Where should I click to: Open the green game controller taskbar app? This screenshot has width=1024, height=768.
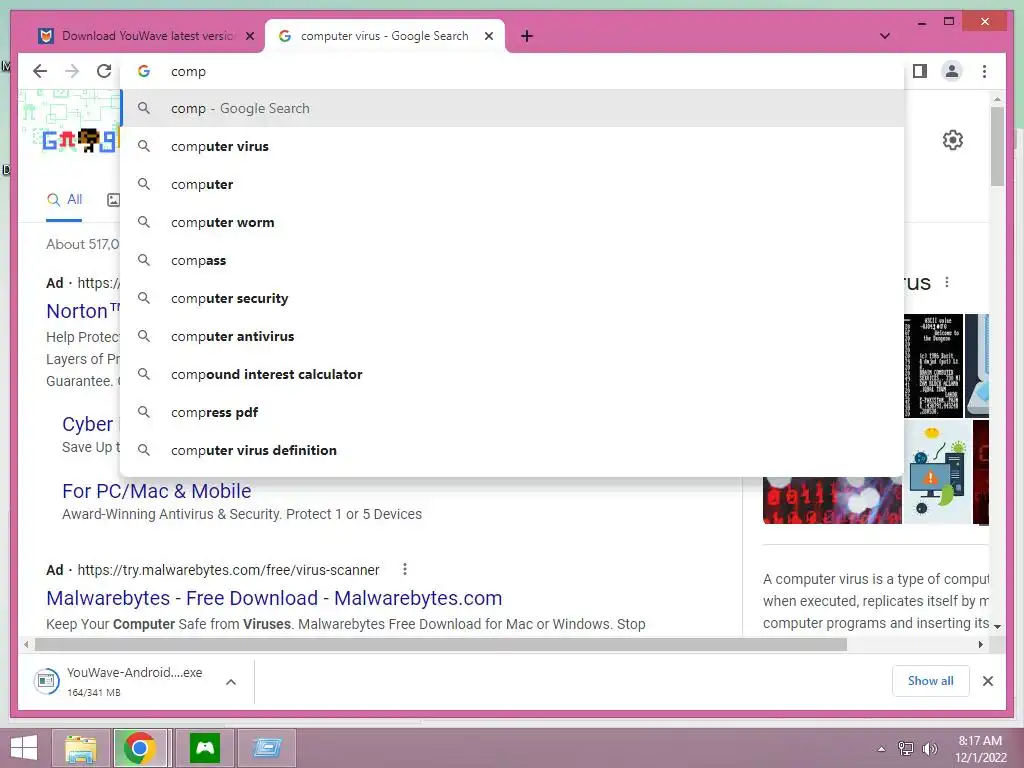click(x=205, y=748)
